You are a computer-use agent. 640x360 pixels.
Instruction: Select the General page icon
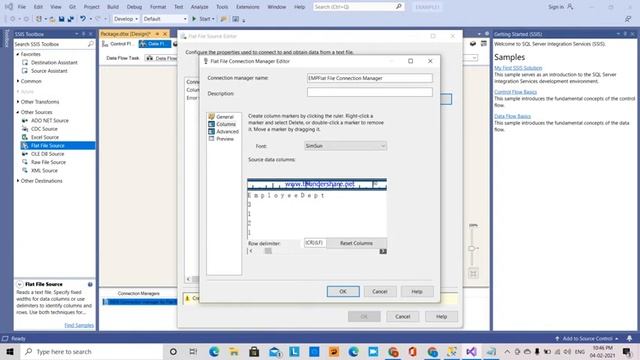[x=211, y=117]
